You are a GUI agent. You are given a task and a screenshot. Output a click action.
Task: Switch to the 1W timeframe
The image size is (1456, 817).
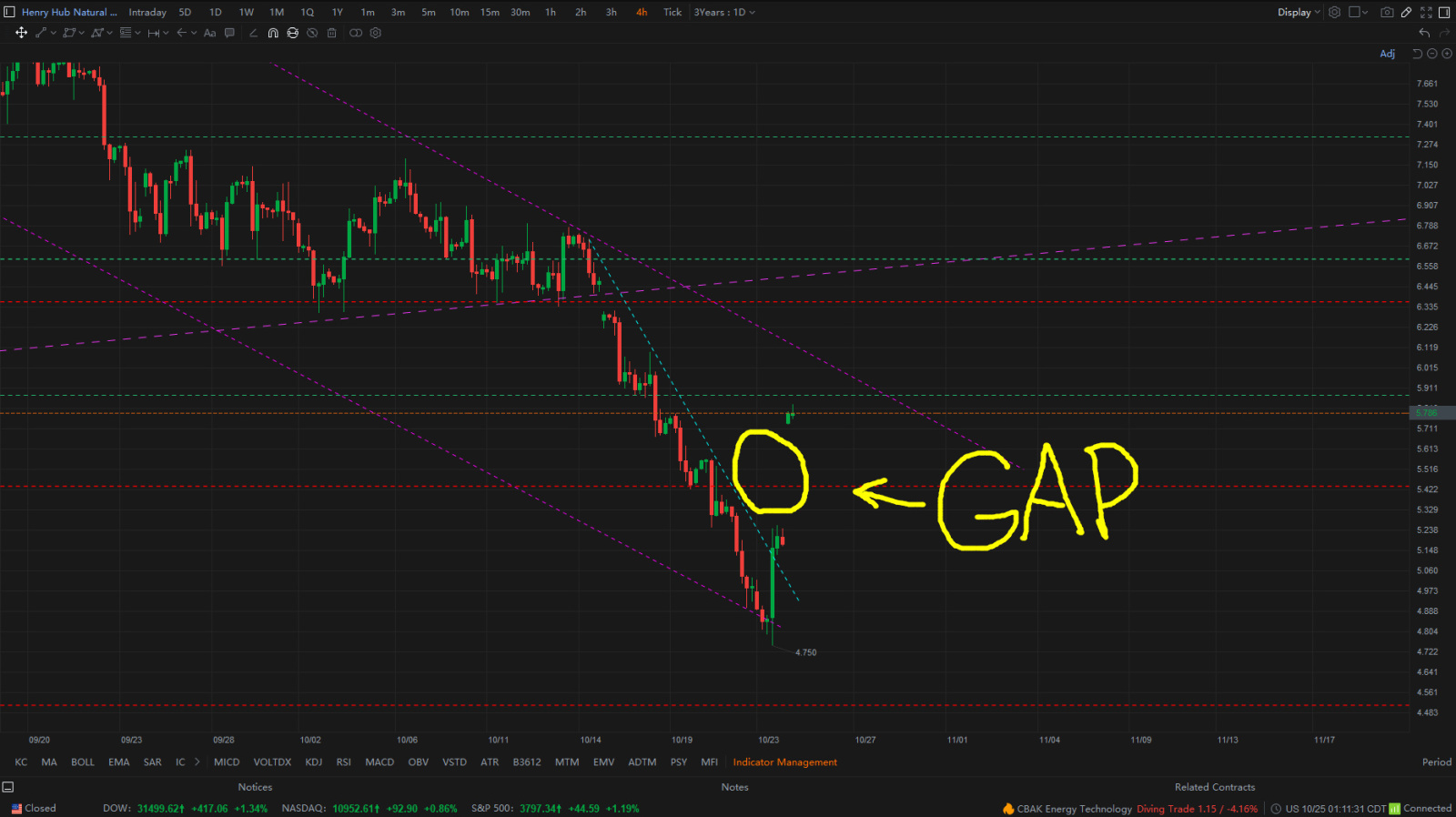247,12
